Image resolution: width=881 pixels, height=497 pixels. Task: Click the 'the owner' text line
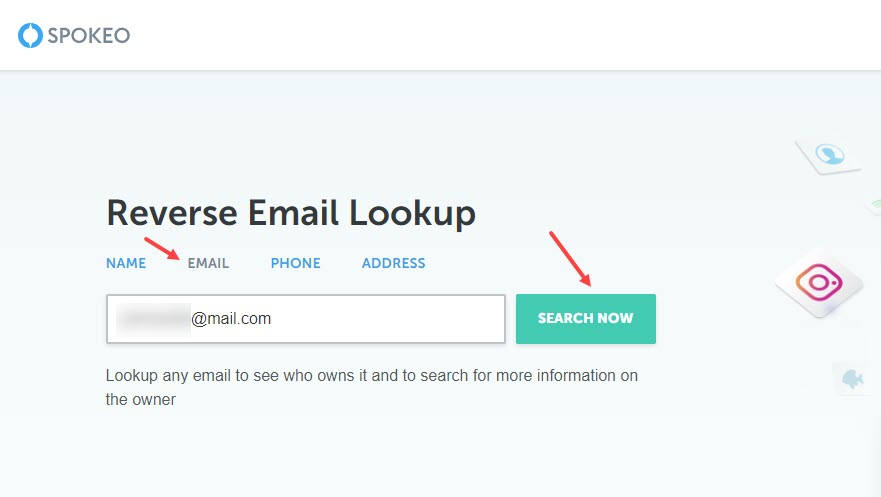coord(140,399)
